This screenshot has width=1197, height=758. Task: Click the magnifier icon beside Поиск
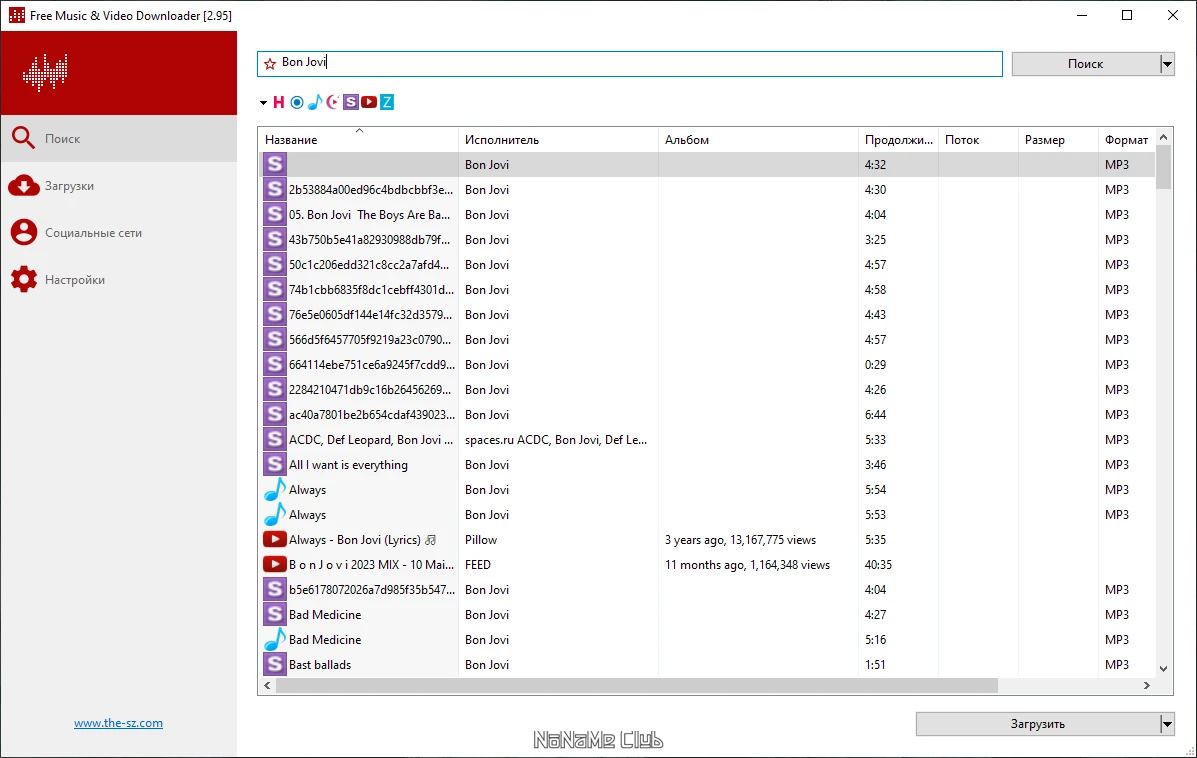(x=24, y=138)
